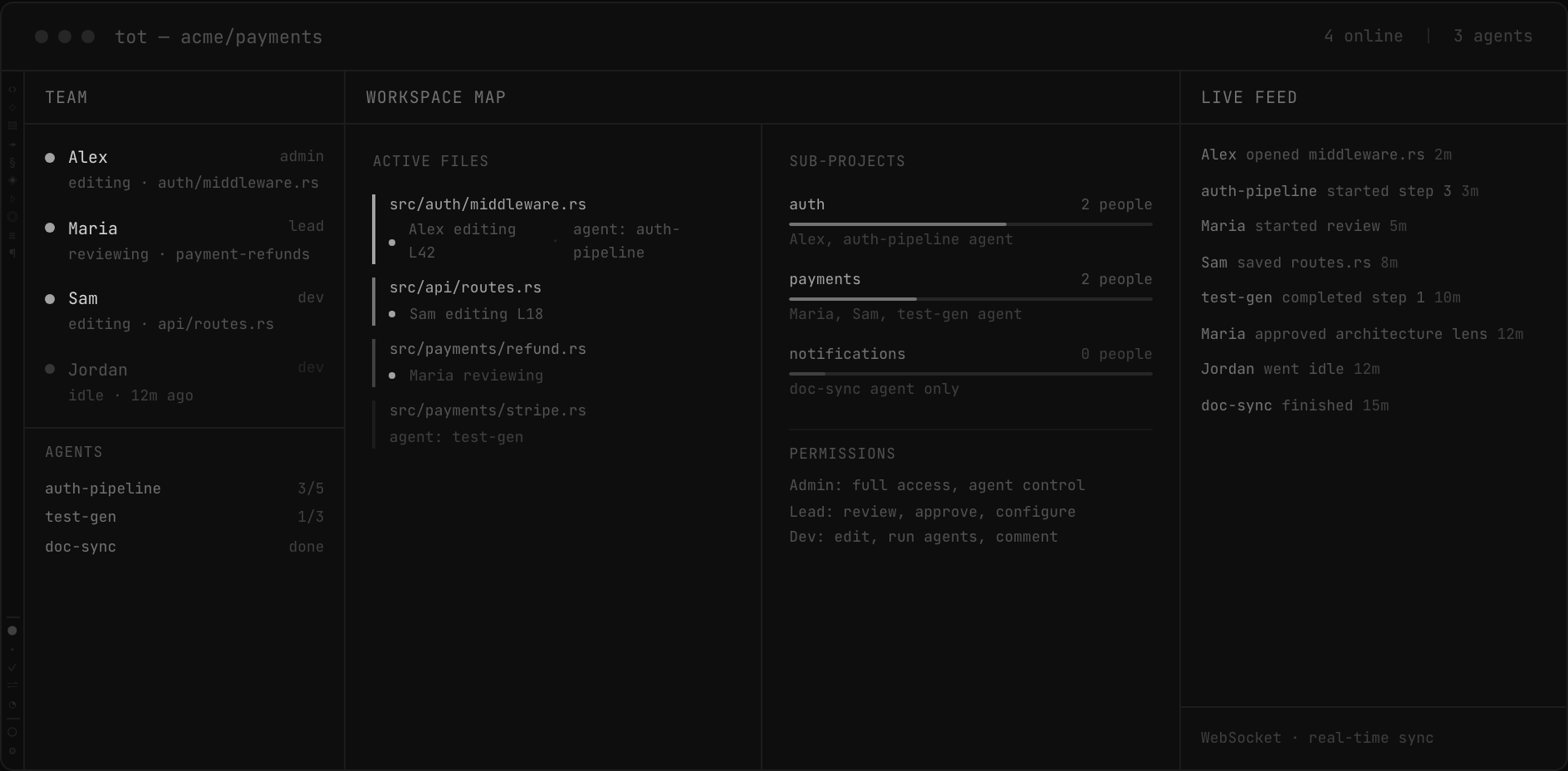1568x771 pixels.
Task: Open the PERMISSIONS section heading
Action: pos(842,454)
